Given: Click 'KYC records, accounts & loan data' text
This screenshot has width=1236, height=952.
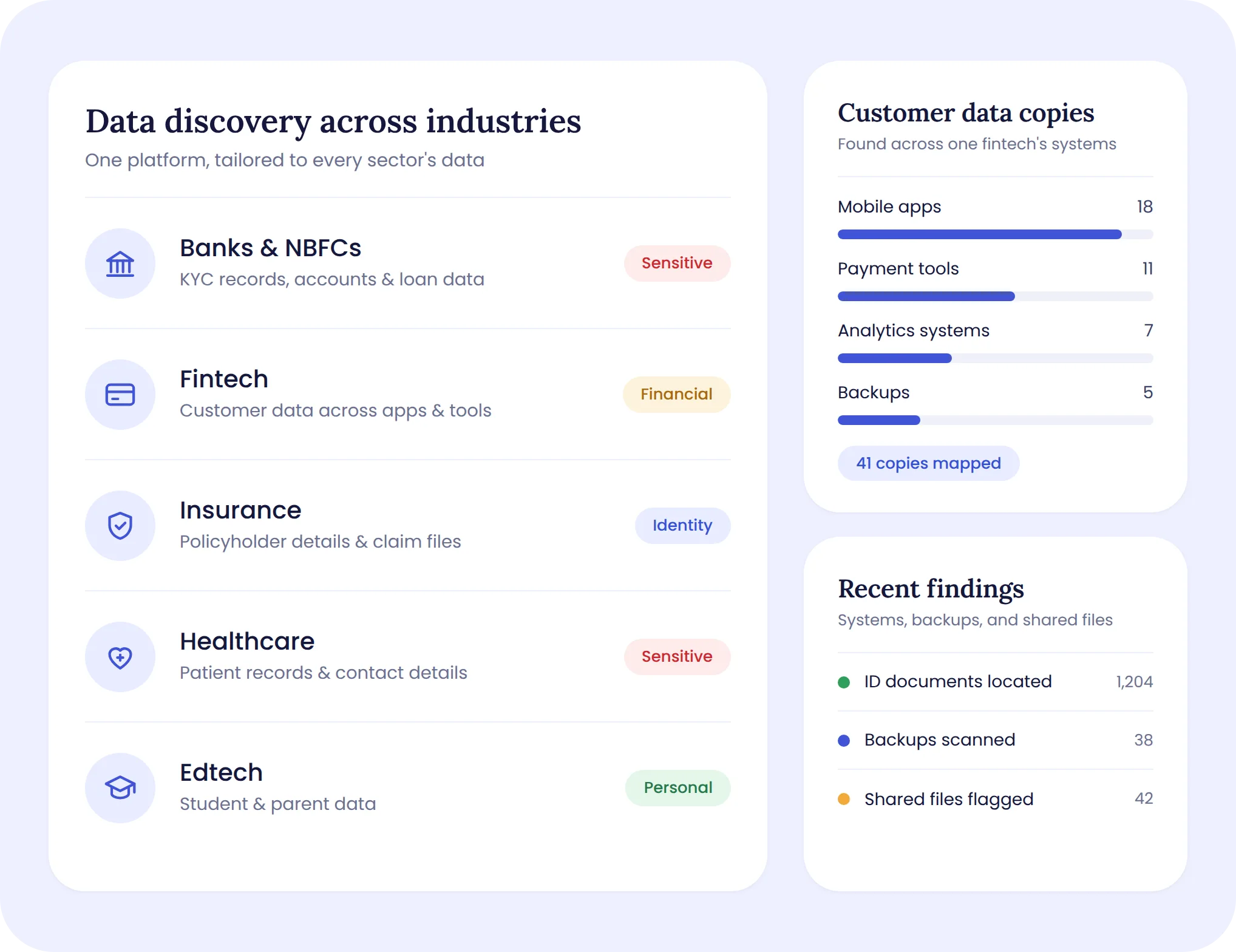Looking at the screenshot, I should 332,279.
